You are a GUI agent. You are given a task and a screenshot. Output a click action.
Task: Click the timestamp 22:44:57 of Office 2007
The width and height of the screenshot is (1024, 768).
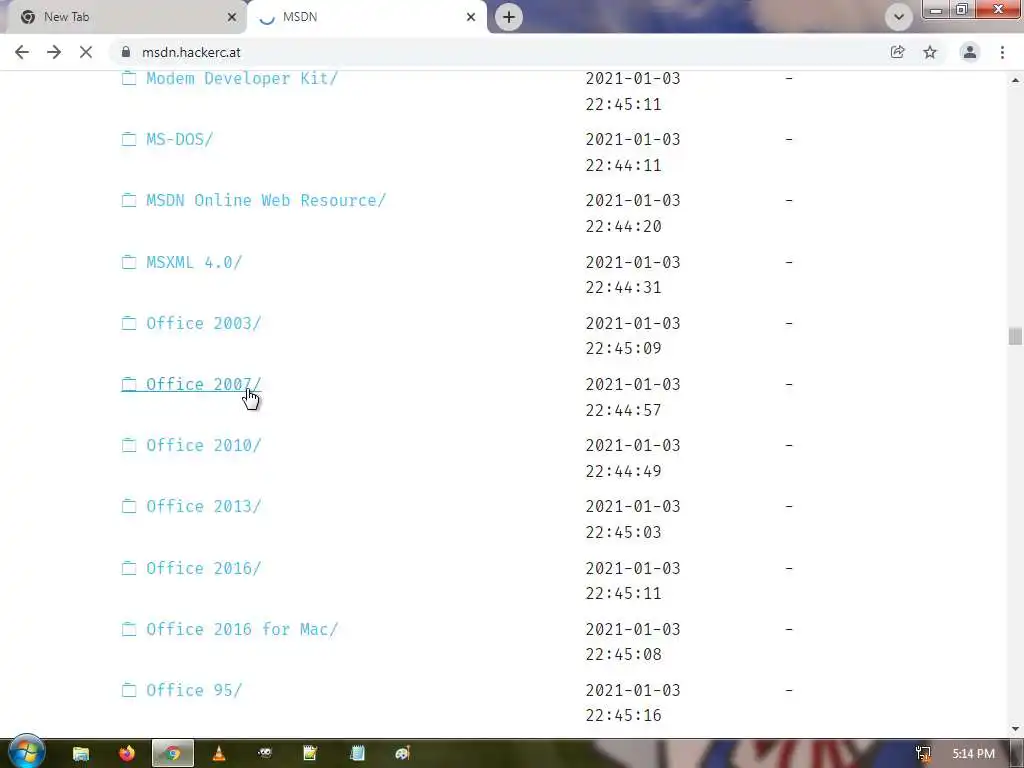point(624,410)
